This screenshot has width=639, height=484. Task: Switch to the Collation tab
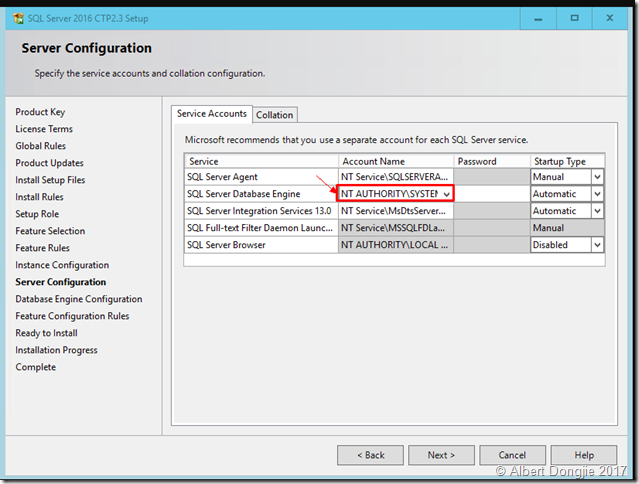pos(275,115)
